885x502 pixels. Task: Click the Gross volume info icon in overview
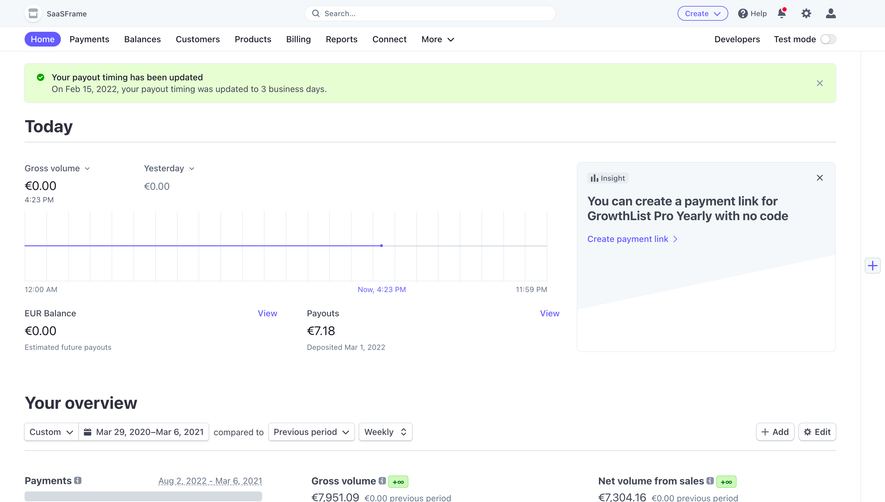click(x=382, y=481)
